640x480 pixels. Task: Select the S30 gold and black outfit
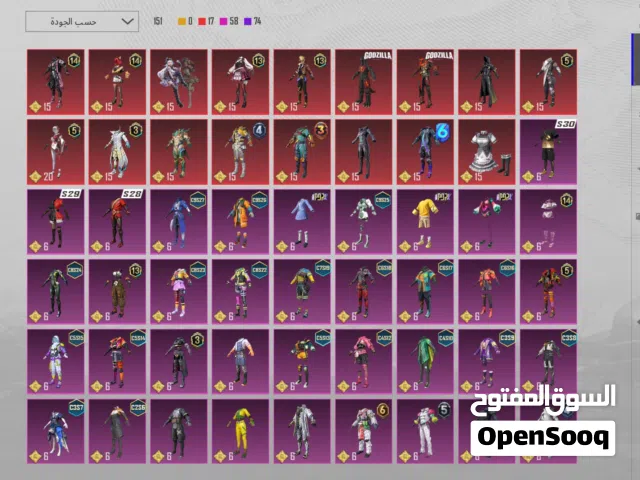pyautogui.click(x=549, y=152)
